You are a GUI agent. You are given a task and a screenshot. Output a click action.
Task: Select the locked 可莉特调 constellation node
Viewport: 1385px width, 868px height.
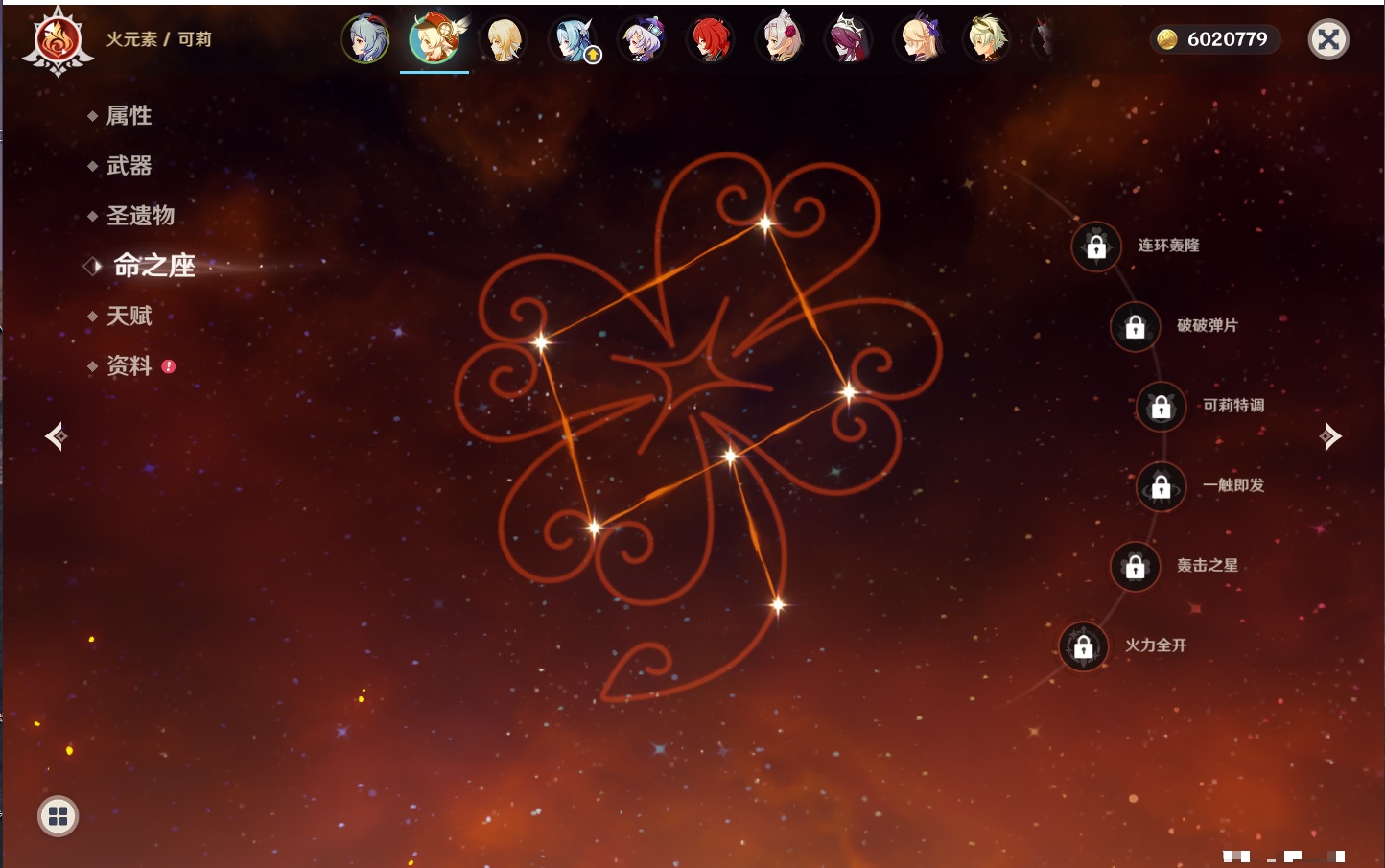point(1162,407)
